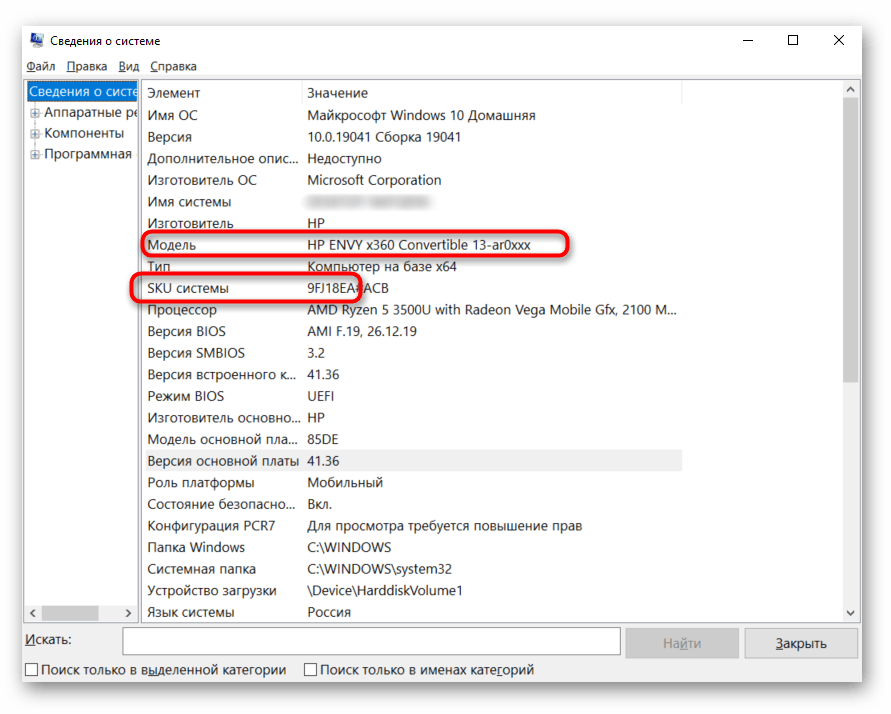This screenshot has height=714, width=891.
Task: Expand the Программная среда tree node
Action: click(35, 155)
